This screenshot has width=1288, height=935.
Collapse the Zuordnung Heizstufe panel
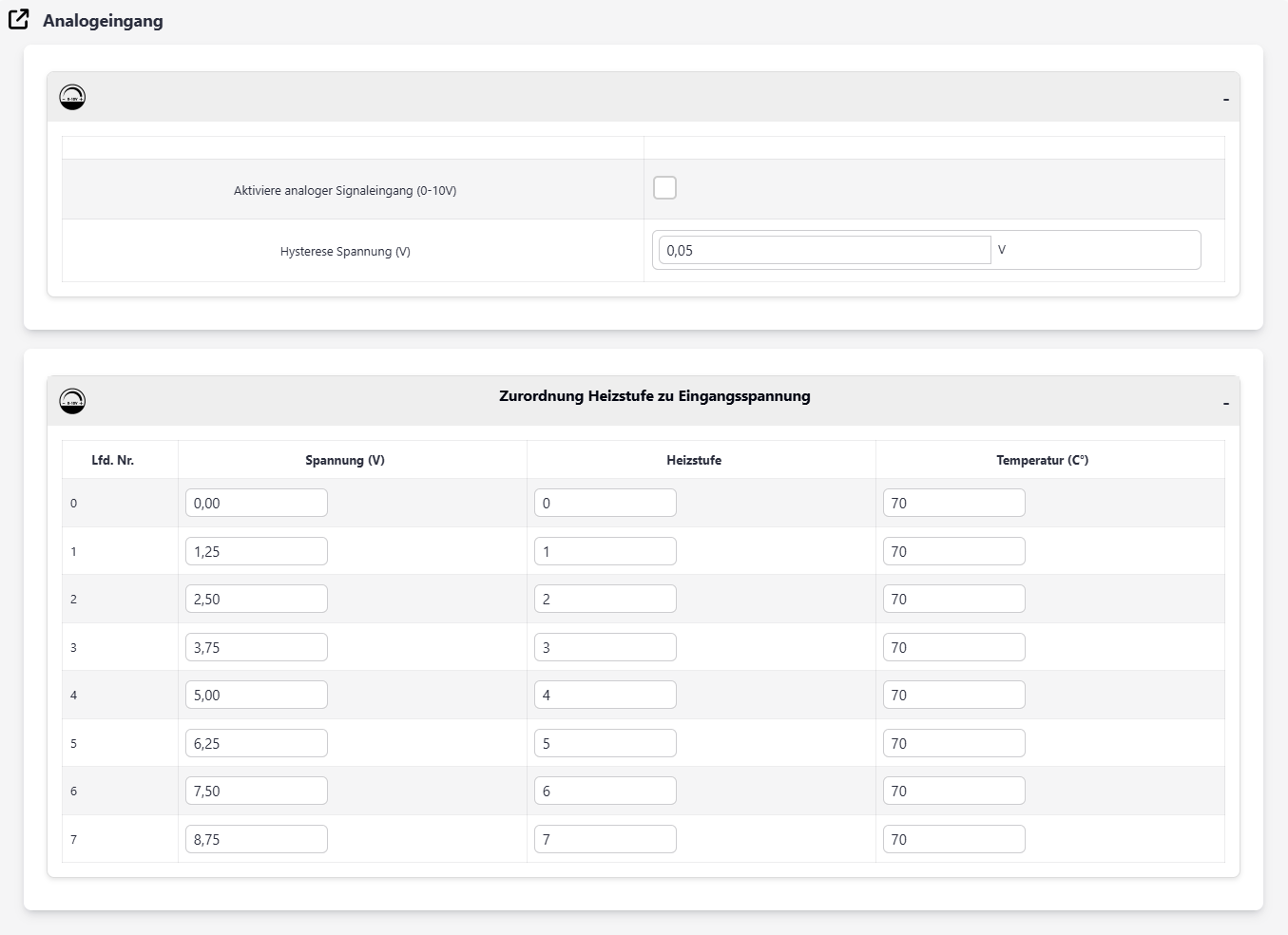(x=1225, y=403)
